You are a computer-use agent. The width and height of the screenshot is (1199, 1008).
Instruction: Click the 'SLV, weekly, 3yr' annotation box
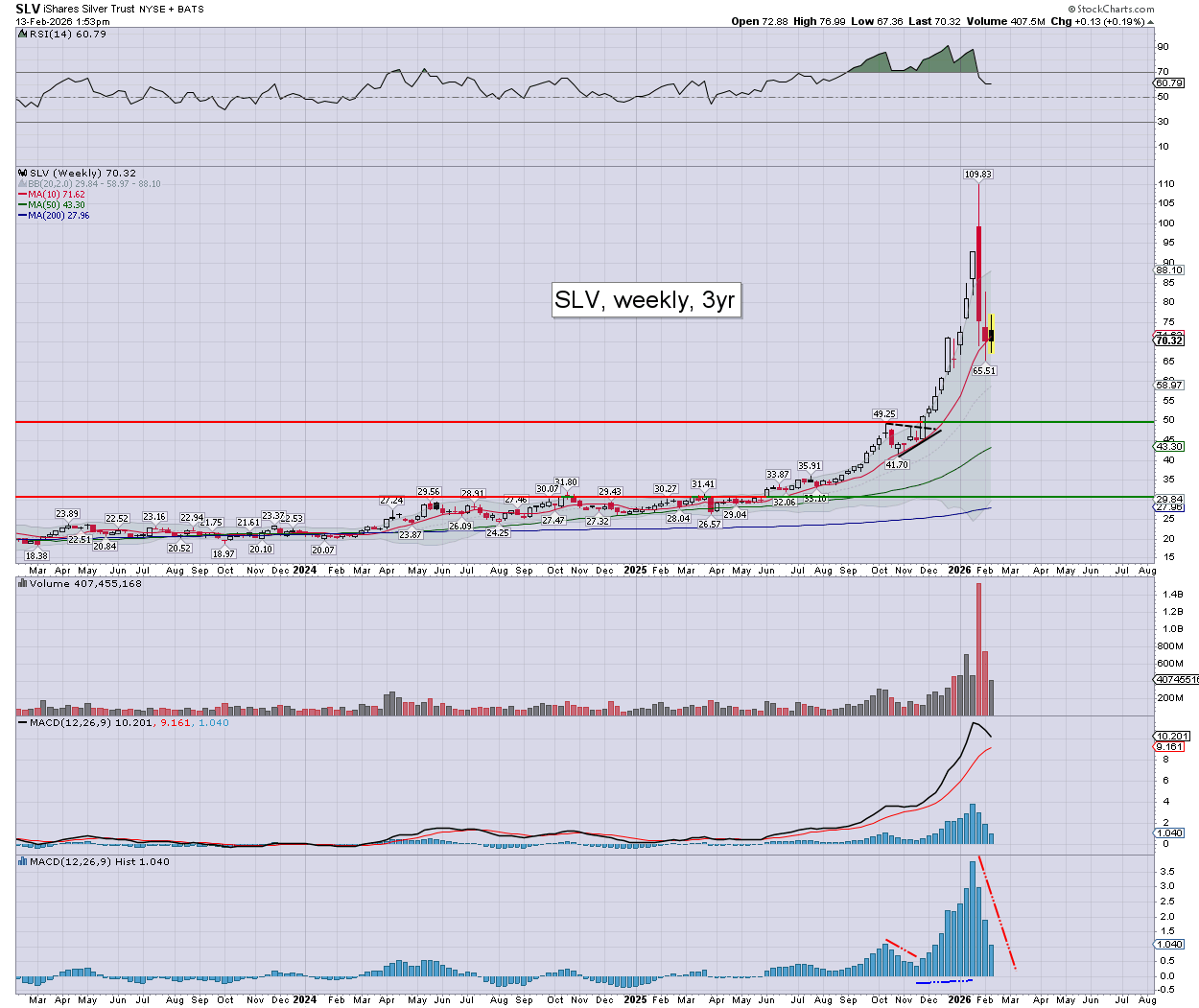[x=645, y=300]
